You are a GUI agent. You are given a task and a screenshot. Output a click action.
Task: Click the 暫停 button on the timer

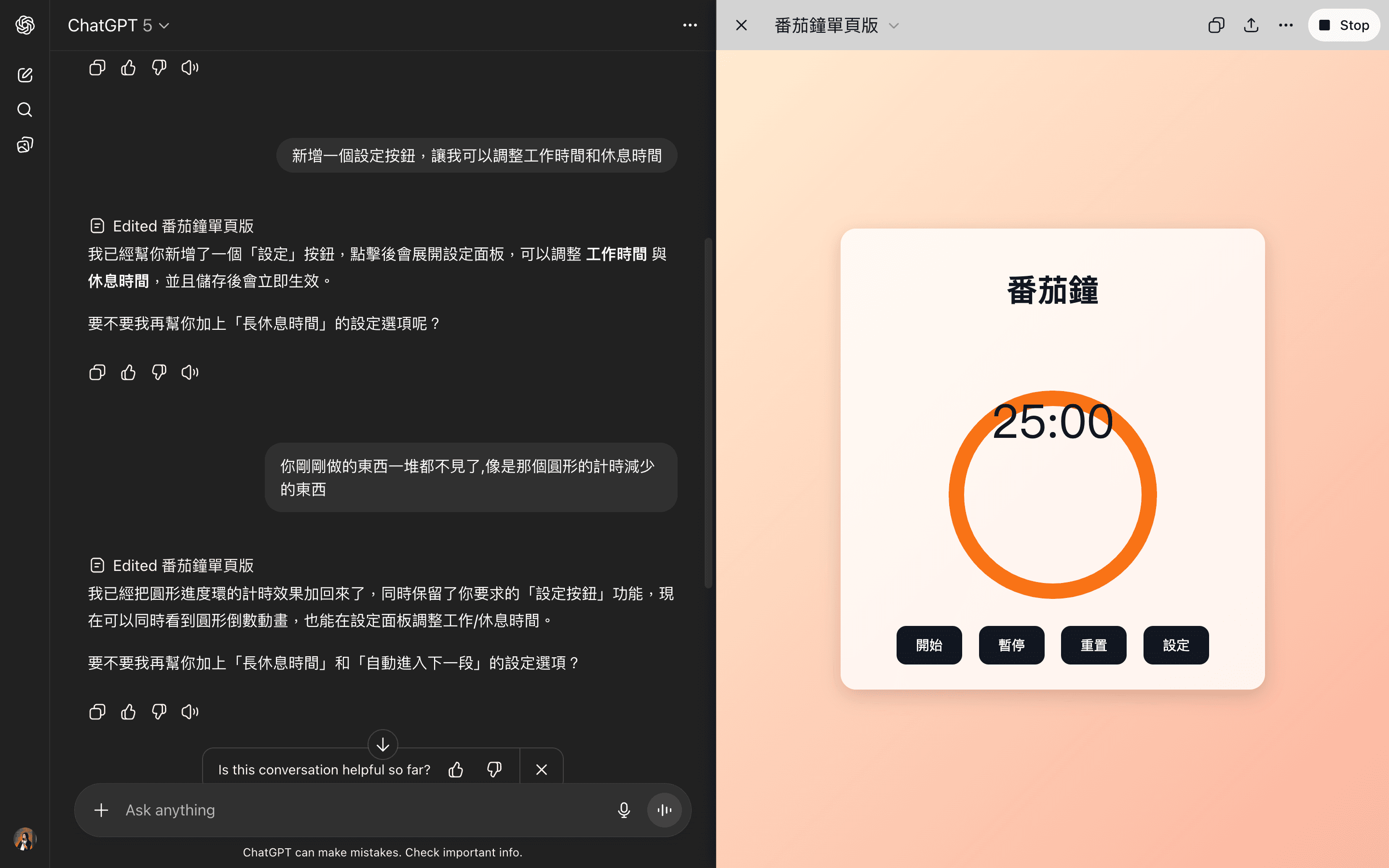point(1011,645)
